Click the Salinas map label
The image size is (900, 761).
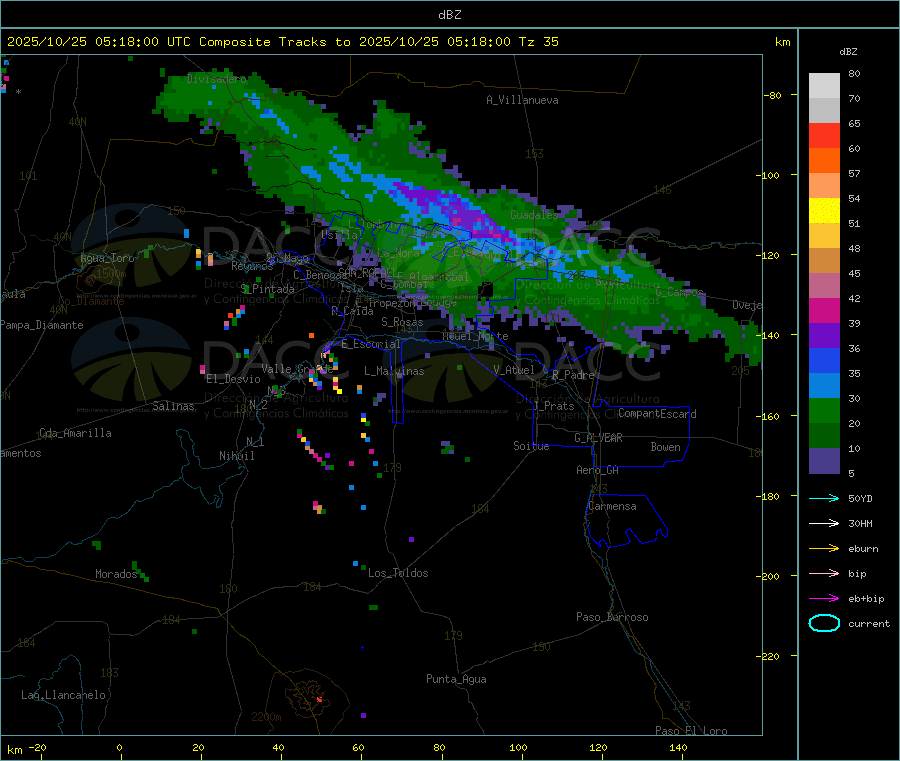(173, 406)
